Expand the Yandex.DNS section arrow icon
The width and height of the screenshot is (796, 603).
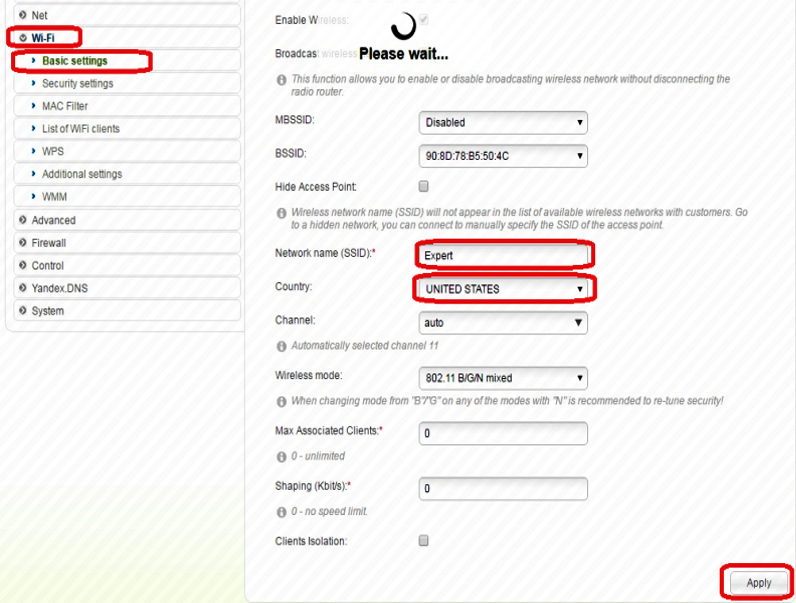coord(22,288)
